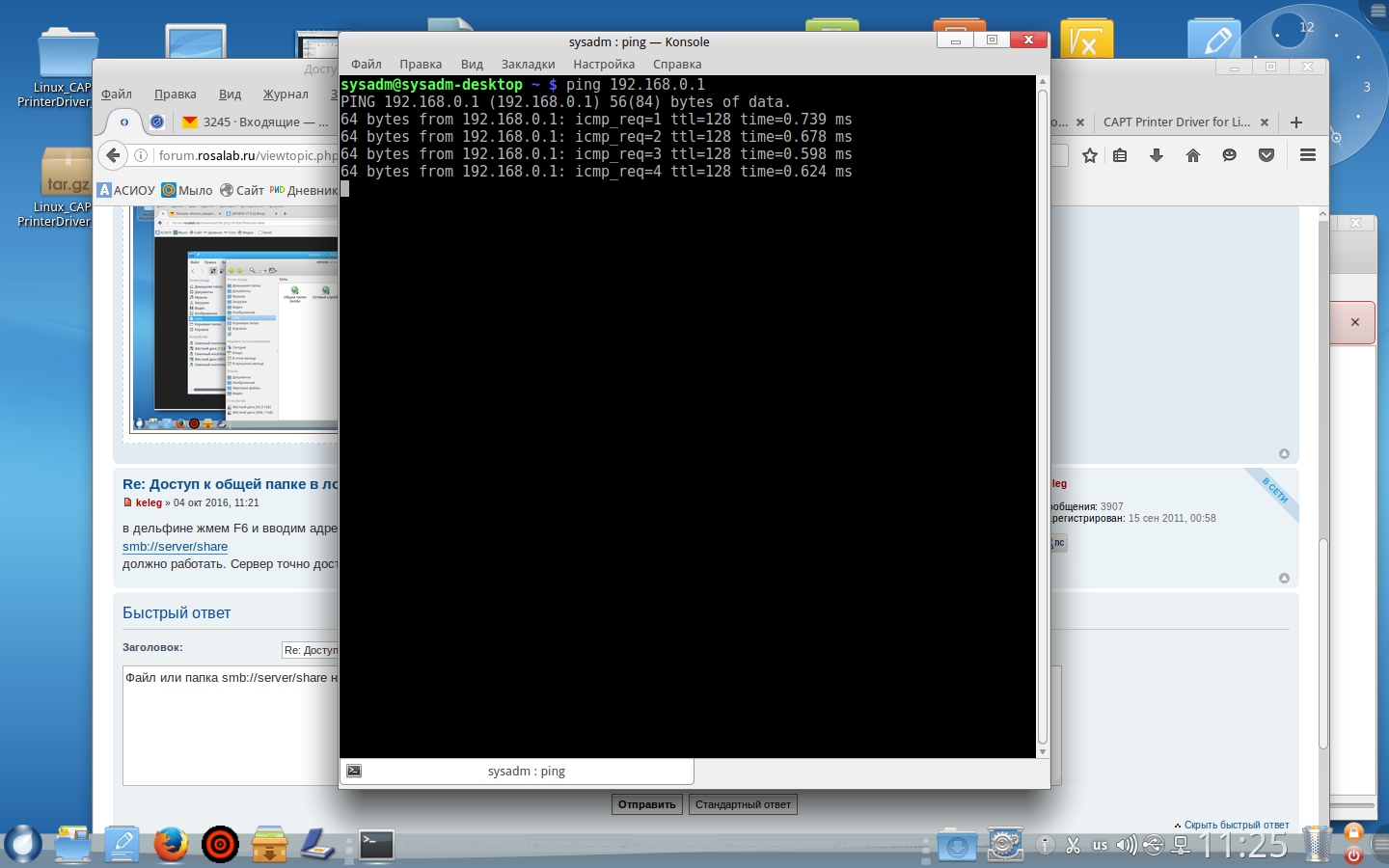The height and width of the screenshot is (868, 1389).
Task: Open the Журнал menu in Firefox
Action: point(286,95)
